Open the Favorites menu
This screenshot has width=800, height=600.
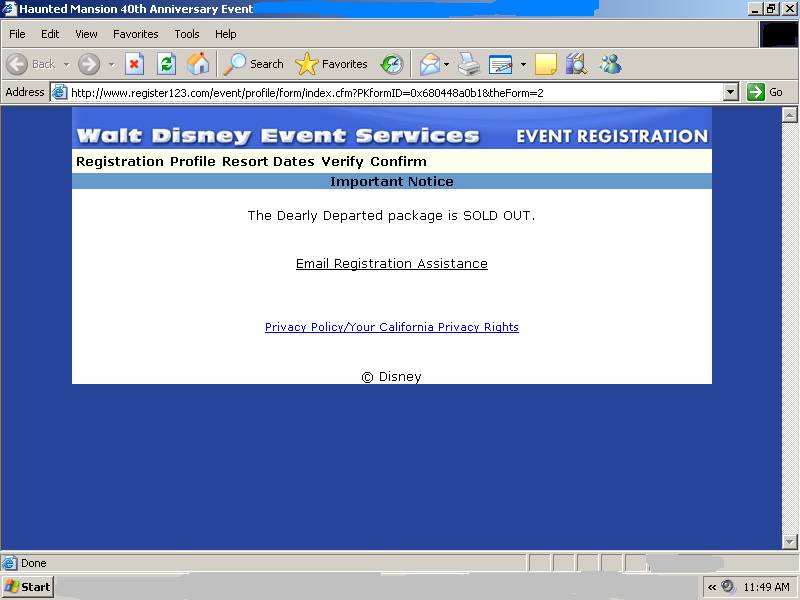click(x=136, y=34)
